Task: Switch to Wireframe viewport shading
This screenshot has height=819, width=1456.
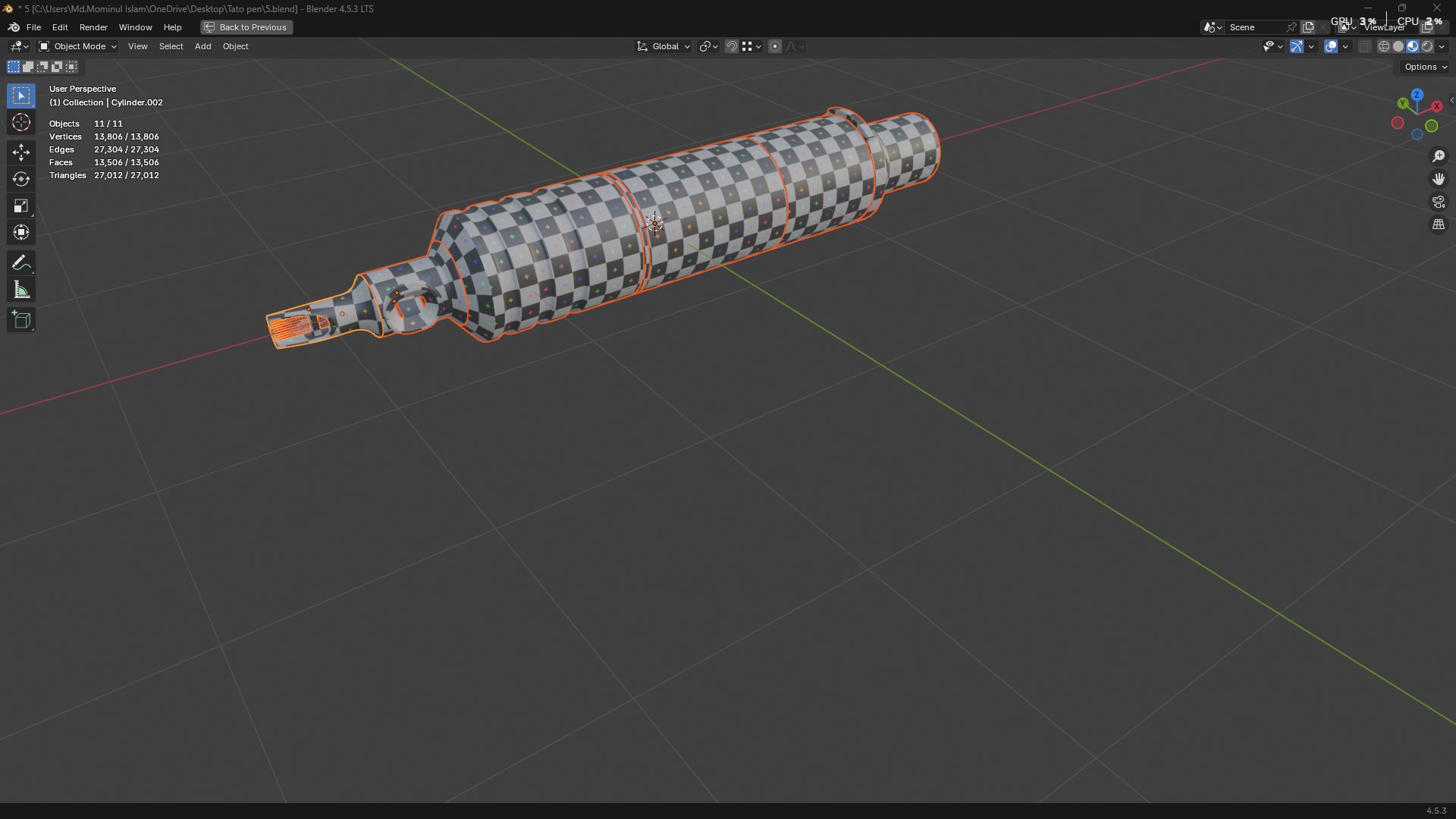Action: 1384,46
